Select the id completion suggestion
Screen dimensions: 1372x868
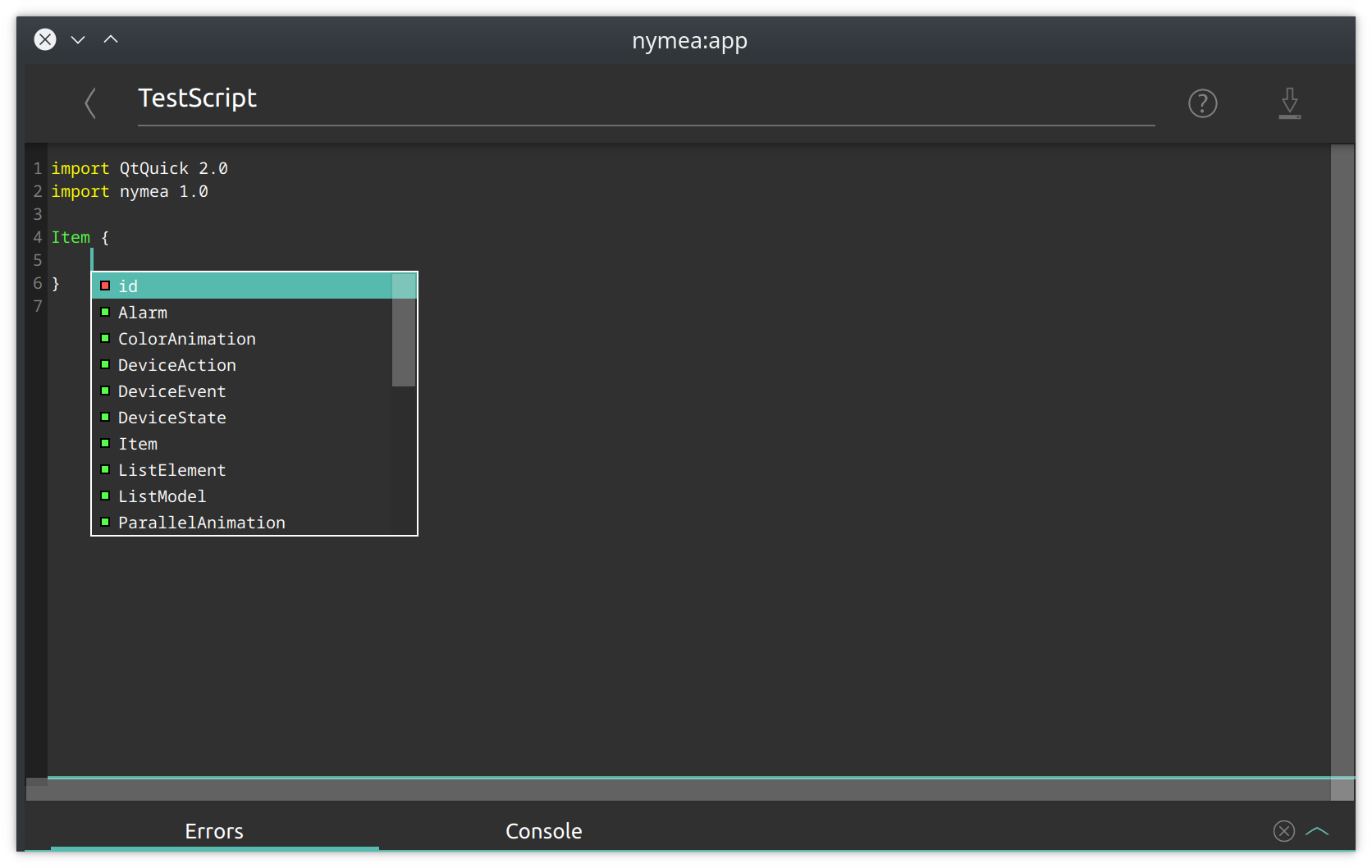tap(241, 286)
